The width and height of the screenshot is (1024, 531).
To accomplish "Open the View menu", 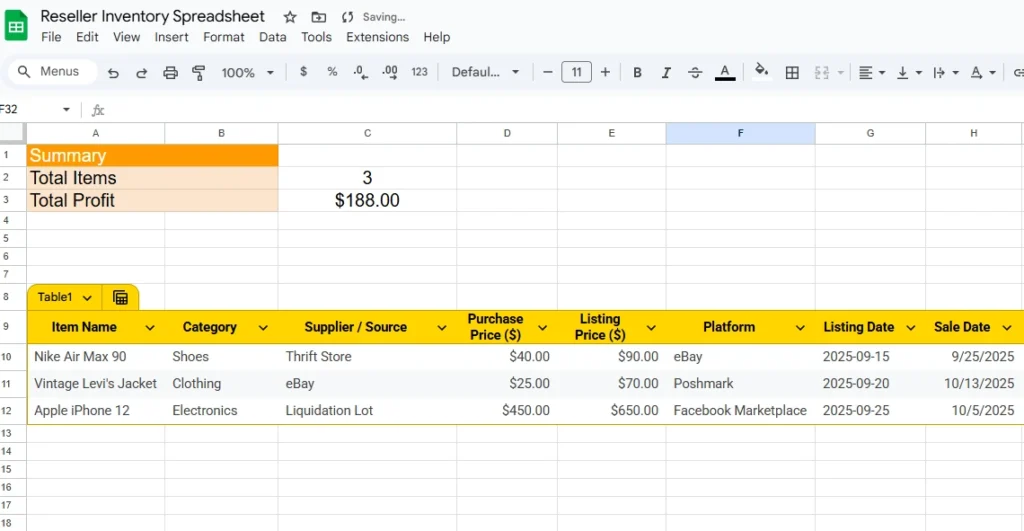I will pos(126,37).
